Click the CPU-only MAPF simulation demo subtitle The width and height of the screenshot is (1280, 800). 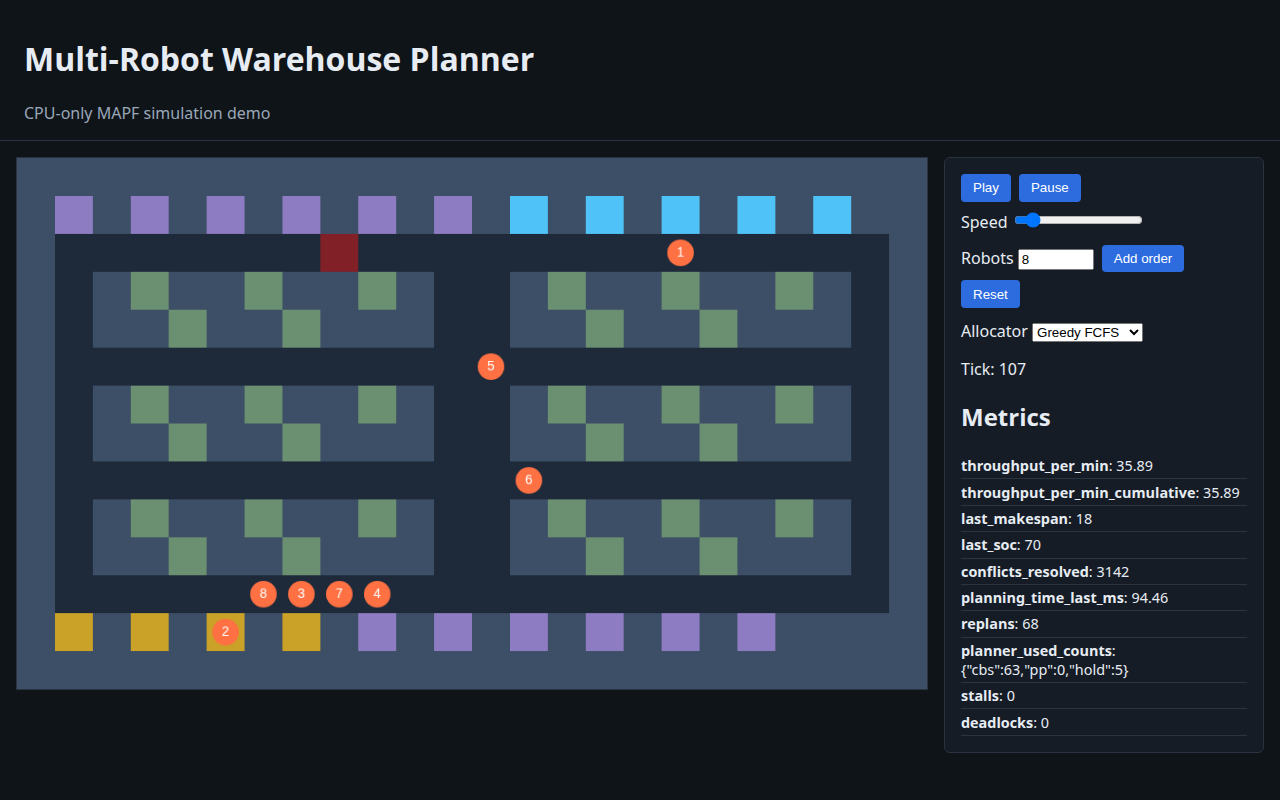pos(147,113)
